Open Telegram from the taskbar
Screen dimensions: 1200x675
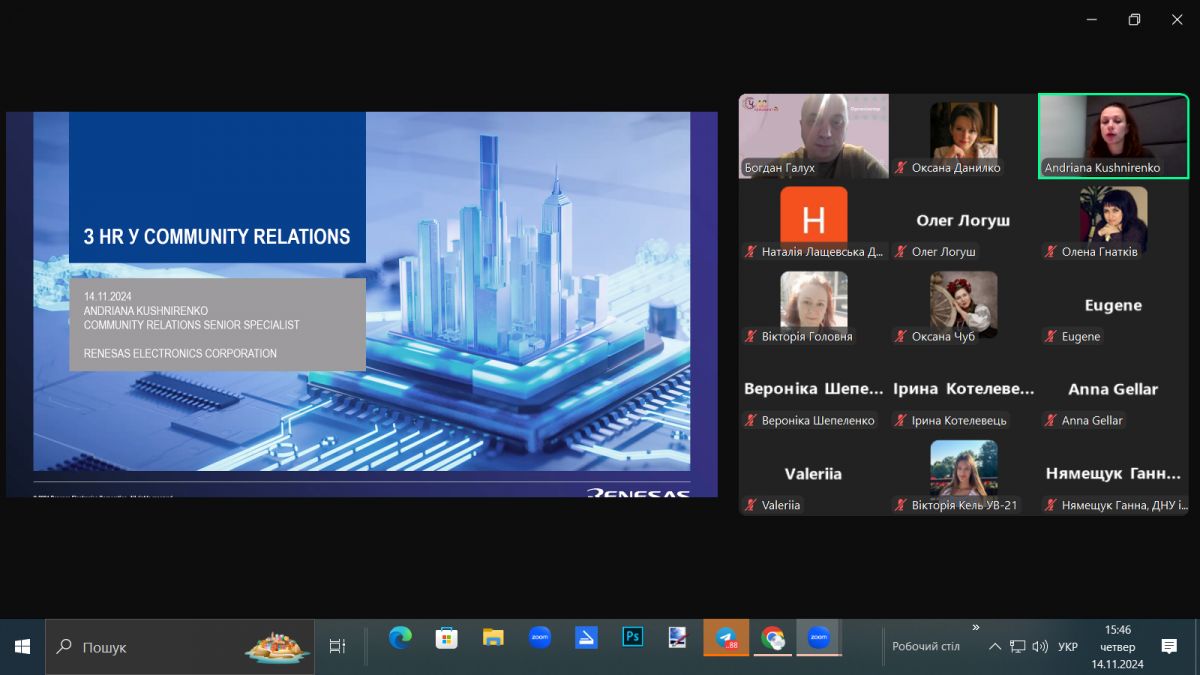tap(726, 638)
